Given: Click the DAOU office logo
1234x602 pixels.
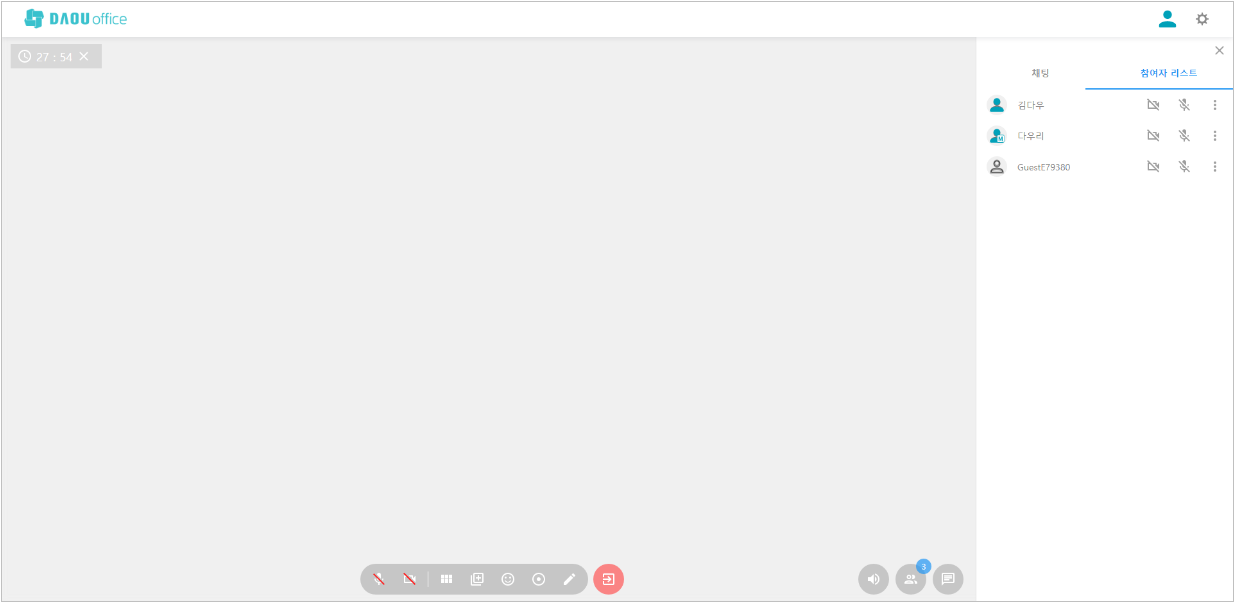Looking at the screenshot, I should [x=76, y=18].
